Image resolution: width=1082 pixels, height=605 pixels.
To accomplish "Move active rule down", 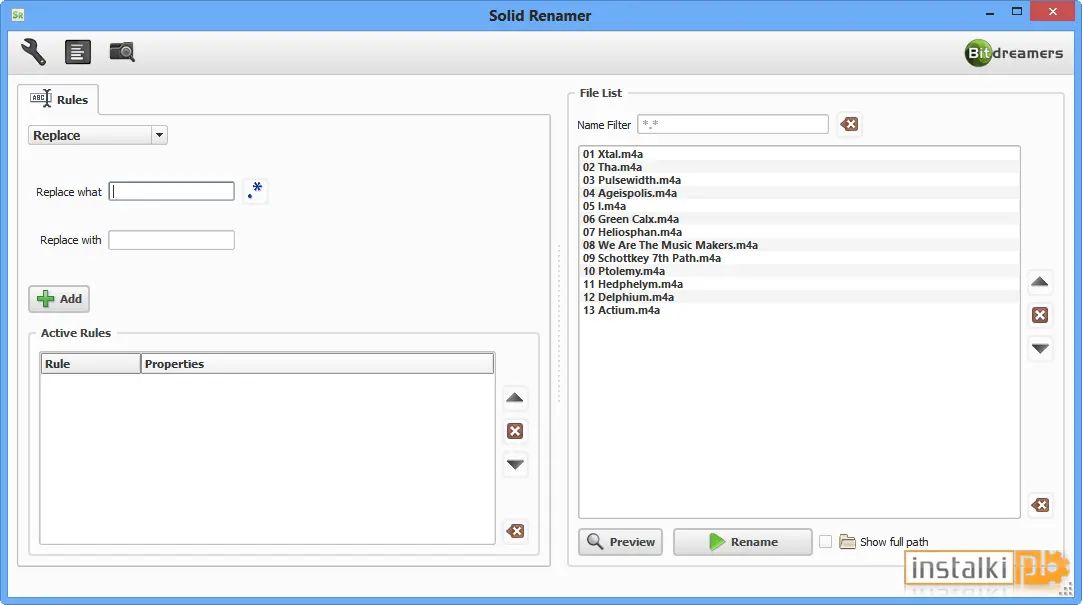I will tap(515, 464).
